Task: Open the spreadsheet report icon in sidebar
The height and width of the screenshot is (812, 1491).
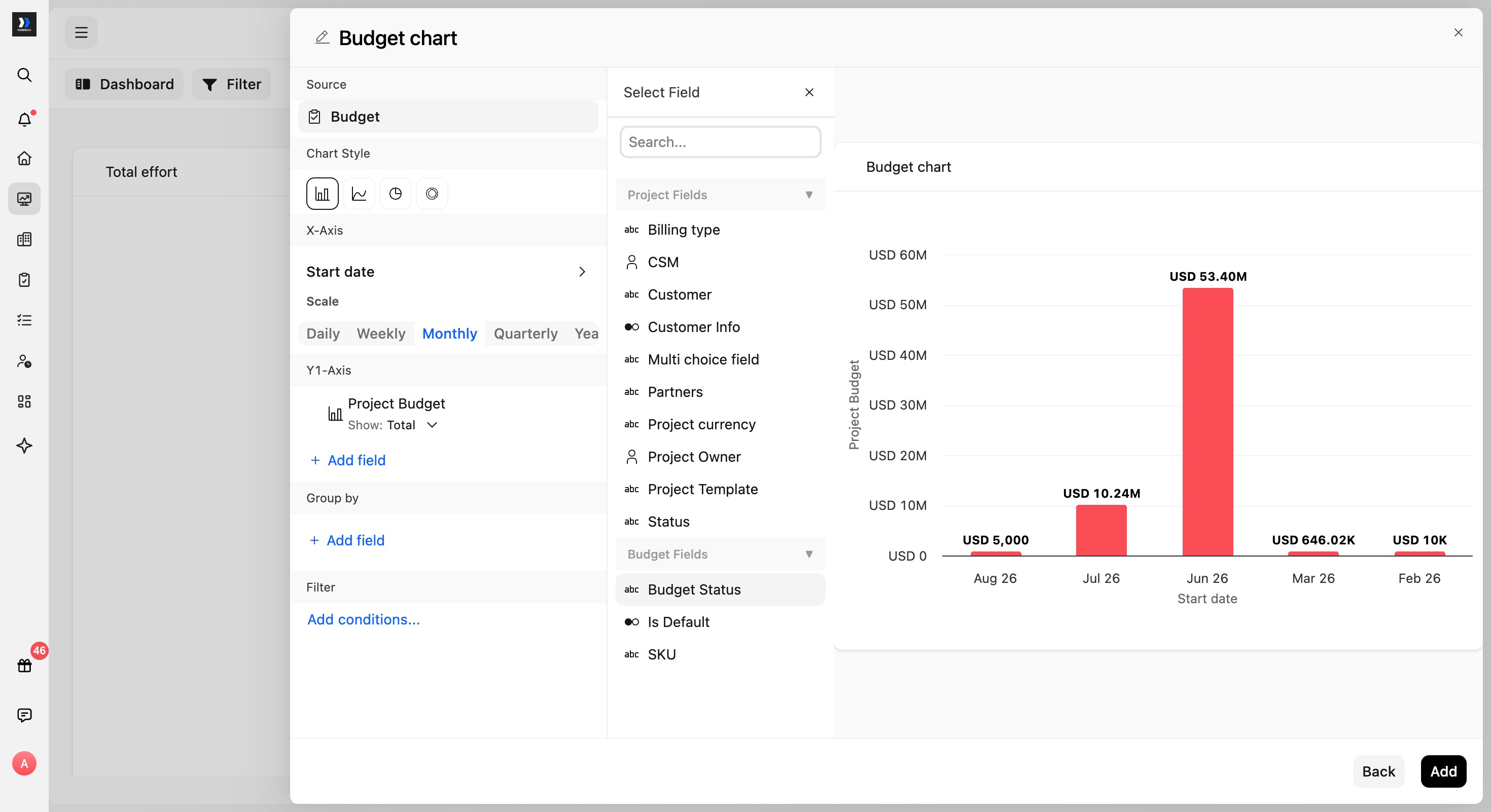Action: point(24,239)
